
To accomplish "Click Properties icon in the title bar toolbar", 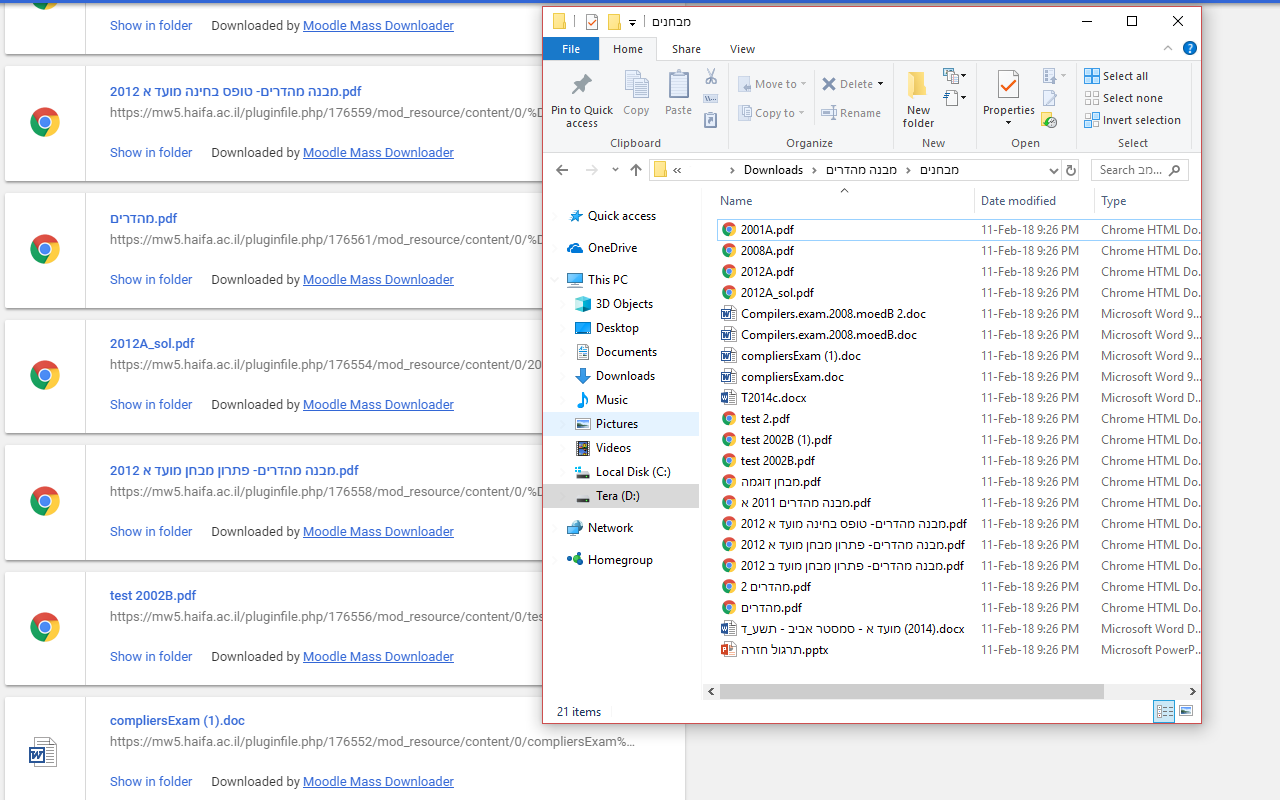I will (x=592, y=21).
